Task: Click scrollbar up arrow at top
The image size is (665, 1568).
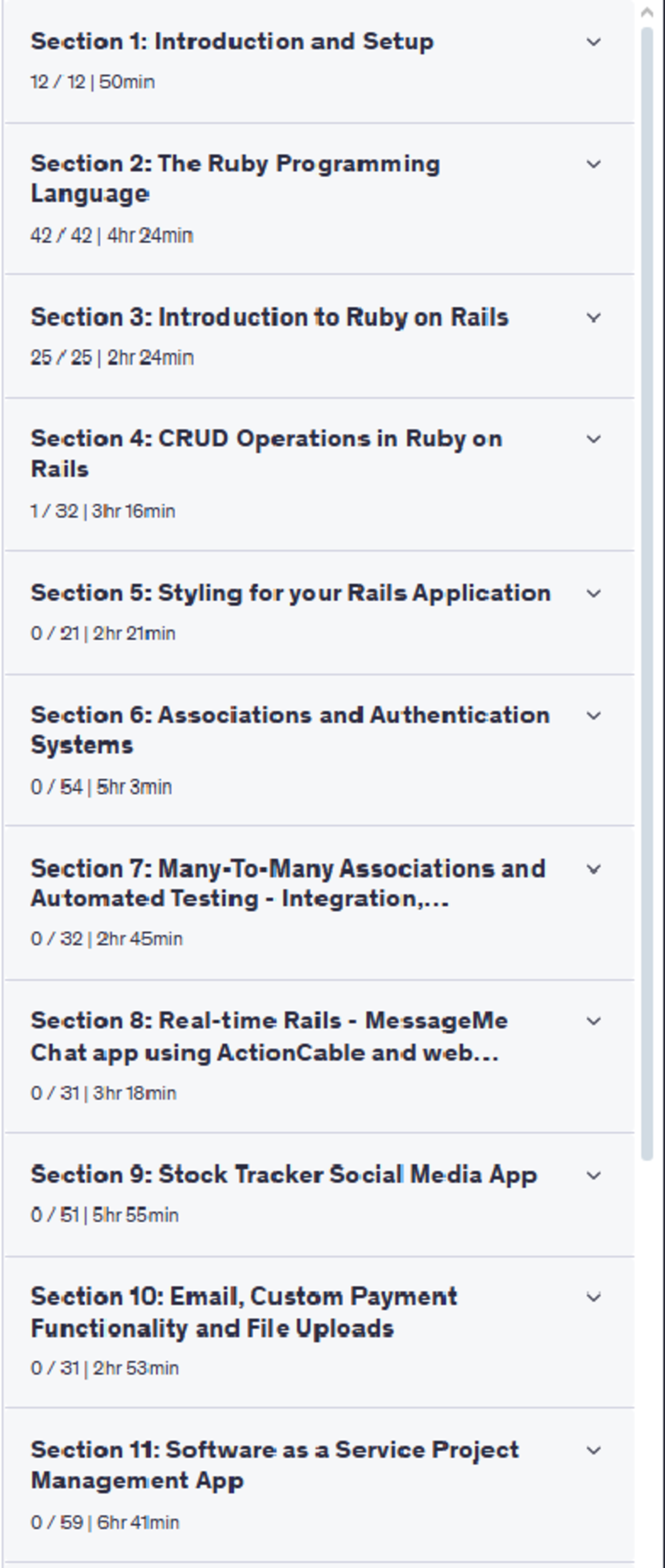Action: click(x=647, y=12)
